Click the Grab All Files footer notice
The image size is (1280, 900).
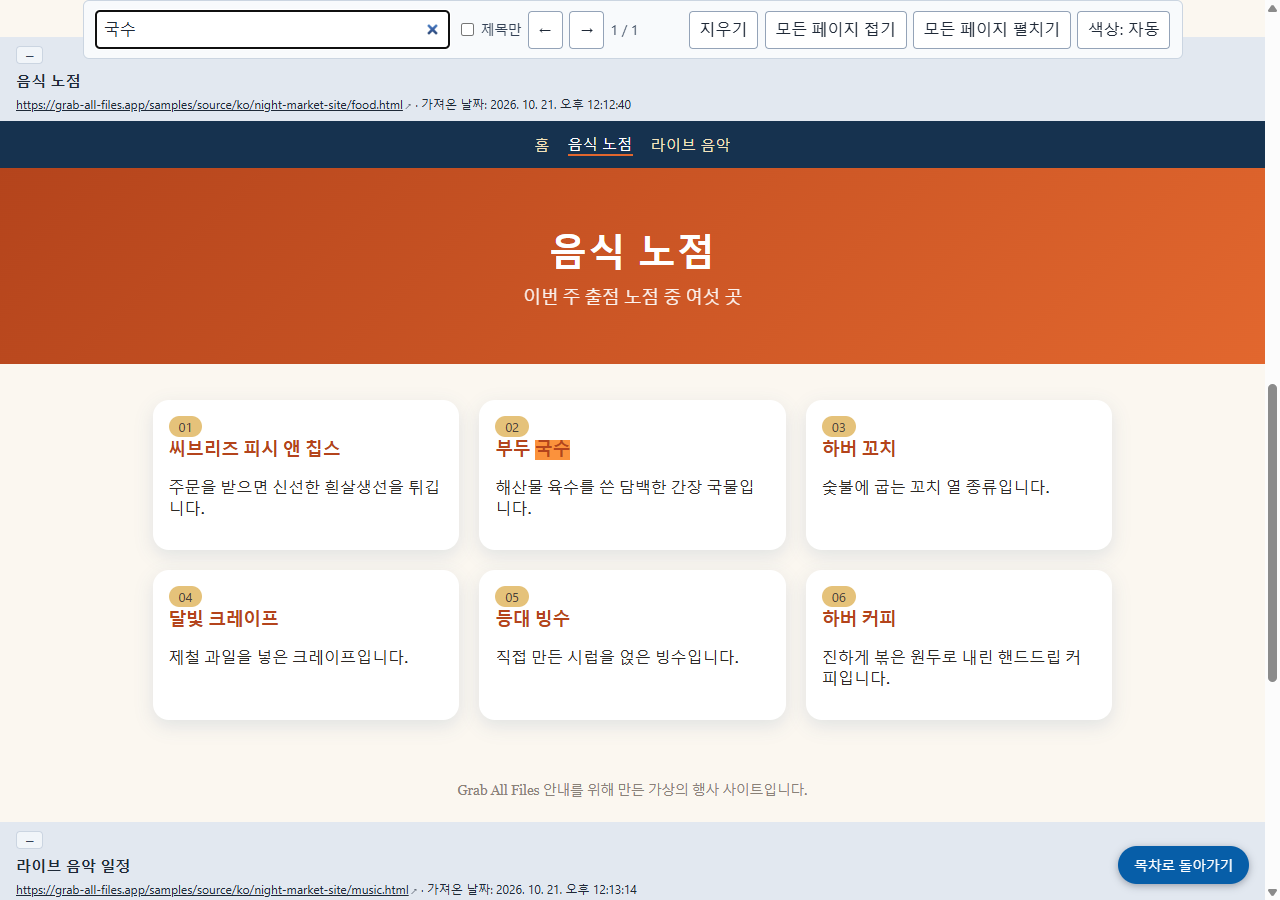[x=632, y=790]
